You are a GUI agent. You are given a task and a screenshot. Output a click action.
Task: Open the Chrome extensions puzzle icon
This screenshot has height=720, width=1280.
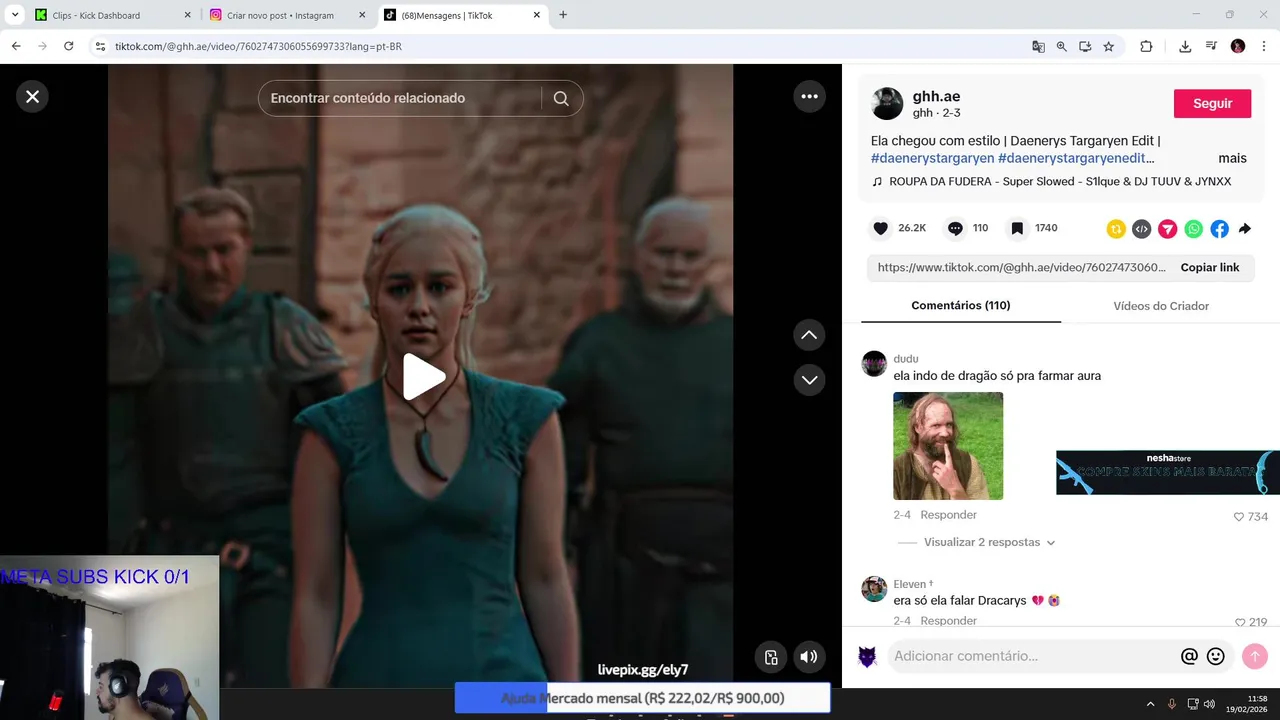pyautogui.click(x=1146, y=46)
